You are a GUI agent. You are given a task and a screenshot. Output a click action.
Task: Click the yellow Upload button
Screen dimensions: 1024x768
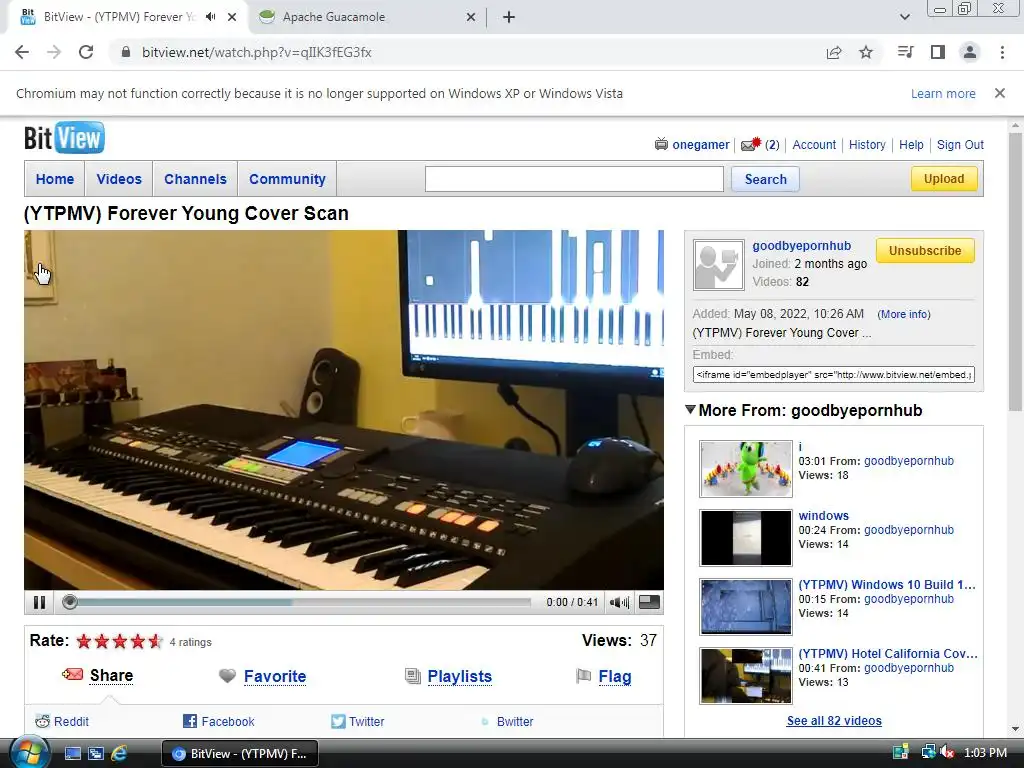pos(944,179)
